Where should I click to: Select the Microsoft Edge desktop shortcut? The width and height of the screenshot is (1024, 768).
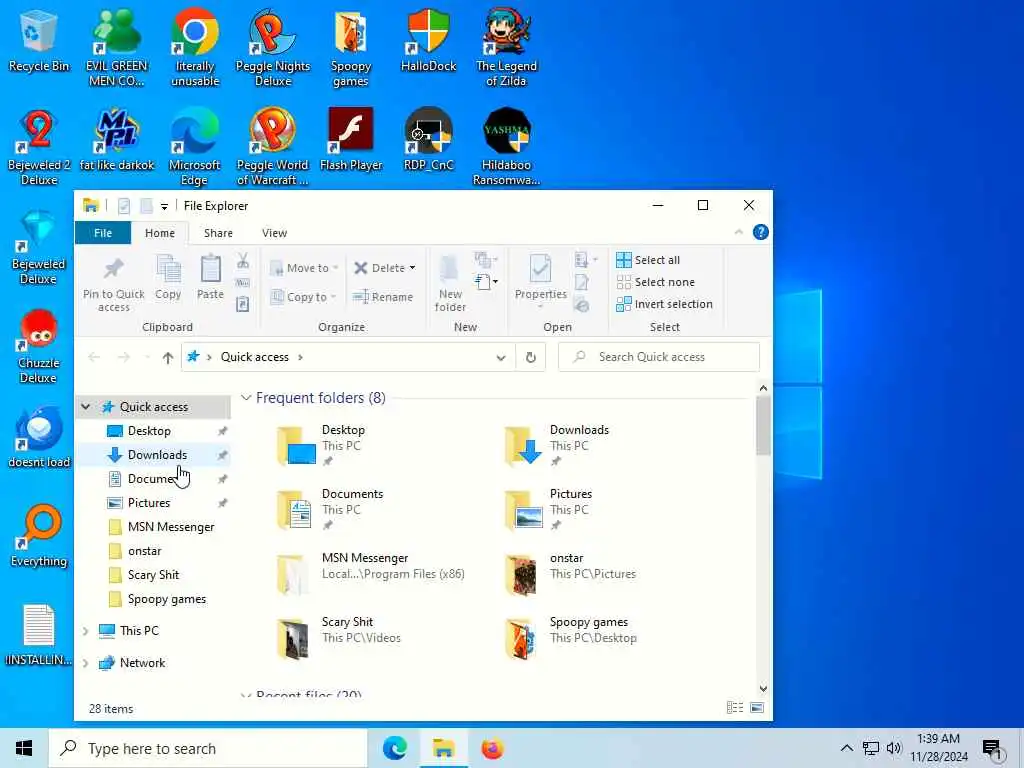click(195, 146)
